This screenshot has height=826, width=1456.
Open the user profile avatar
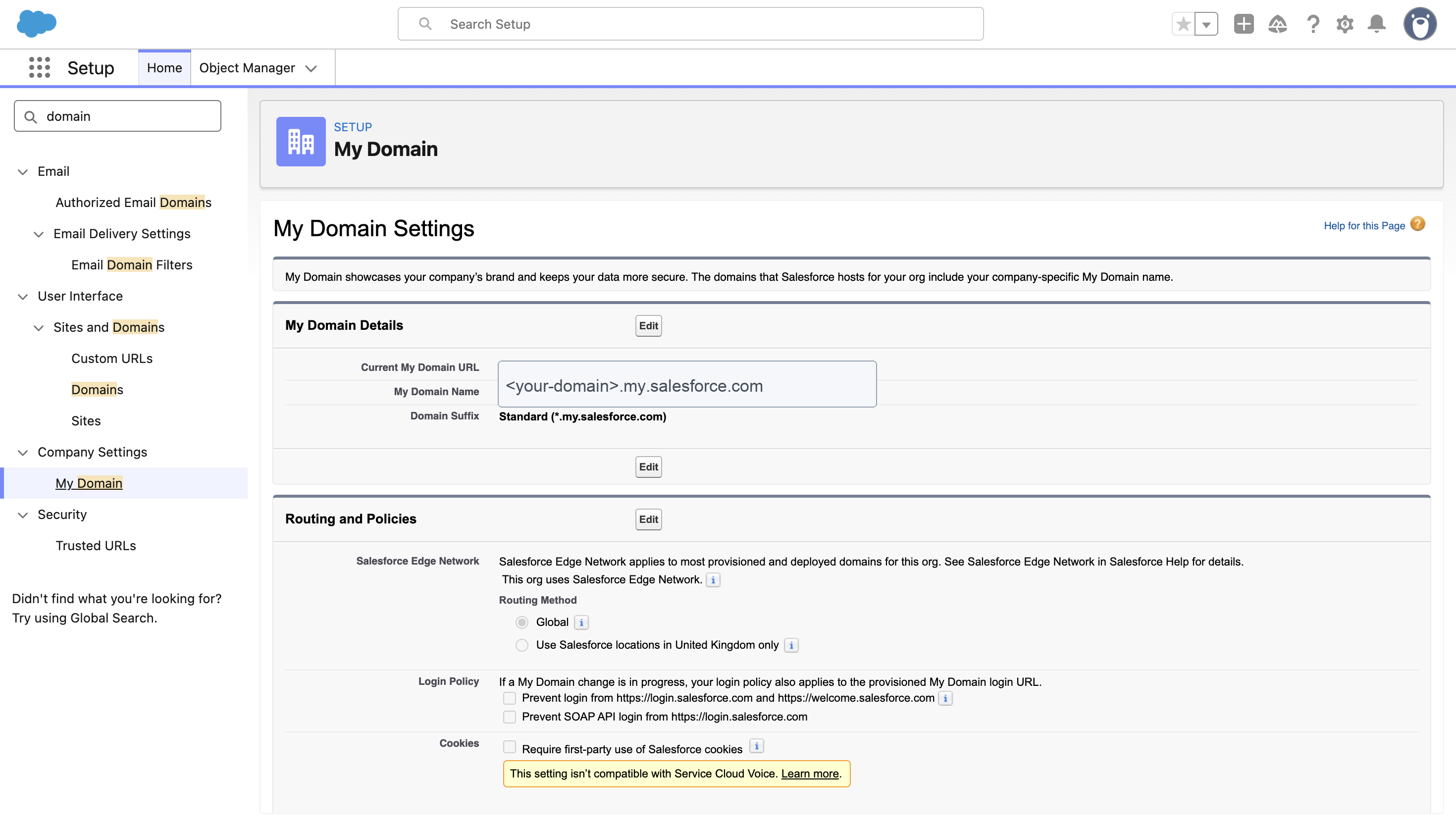click(1420, 24)
